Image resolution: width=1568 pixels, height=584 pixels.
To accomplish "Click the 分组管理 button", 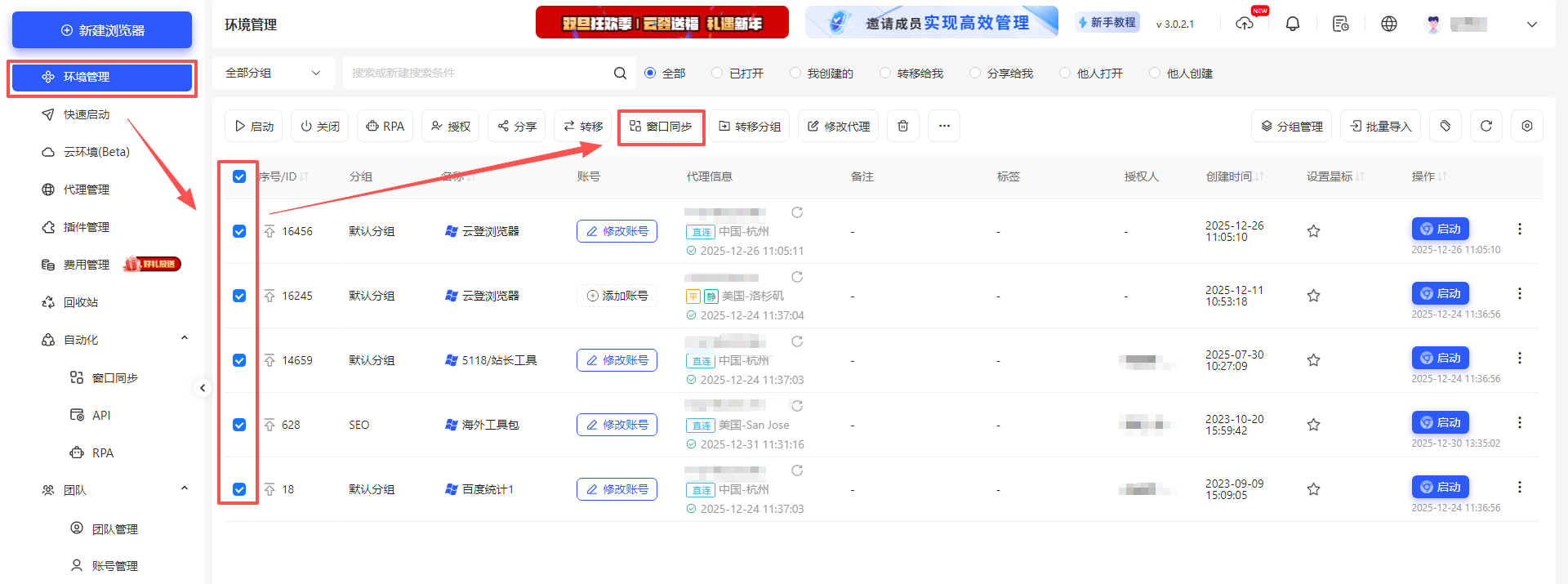I will (x=1291, y=126).
